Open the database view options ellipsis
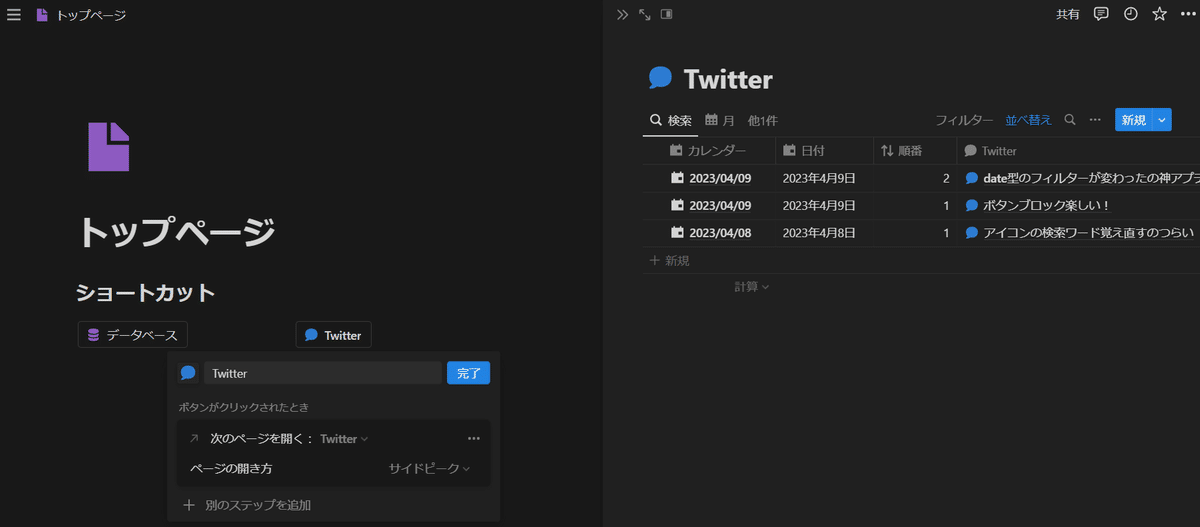The image size is (1200, 527). [1095, 120]
